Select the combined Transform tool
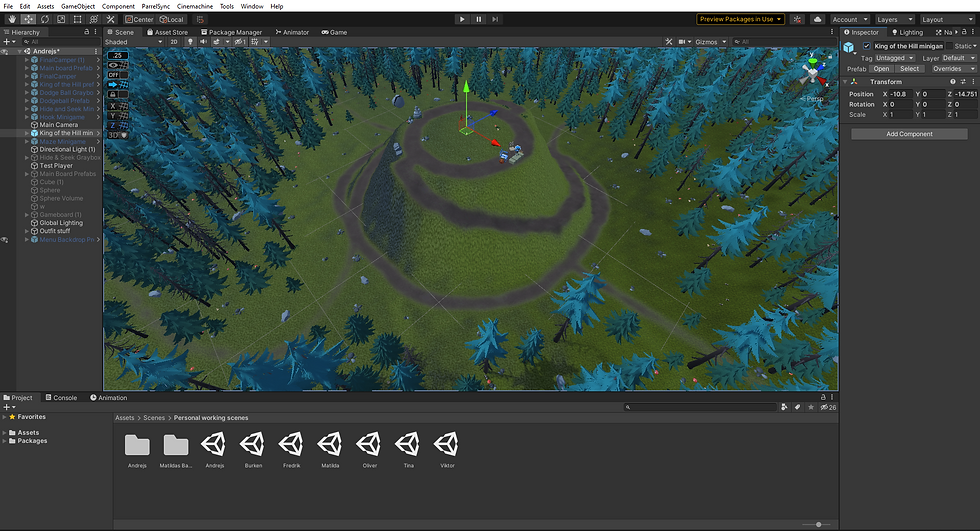 pos(94,19)
